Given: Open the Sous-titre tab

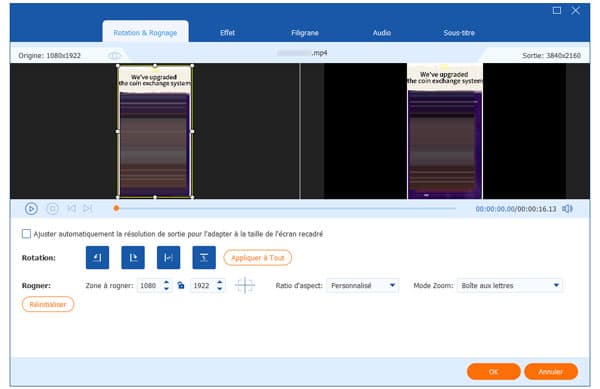Looking at the screenshot, I should pos(459,33).
